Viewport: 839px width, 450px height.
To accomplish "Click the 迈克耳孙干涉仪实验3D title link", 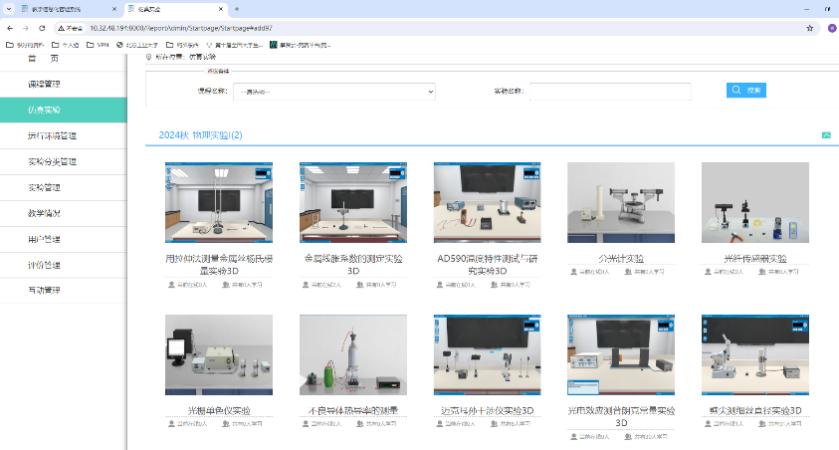I will 487,410.
